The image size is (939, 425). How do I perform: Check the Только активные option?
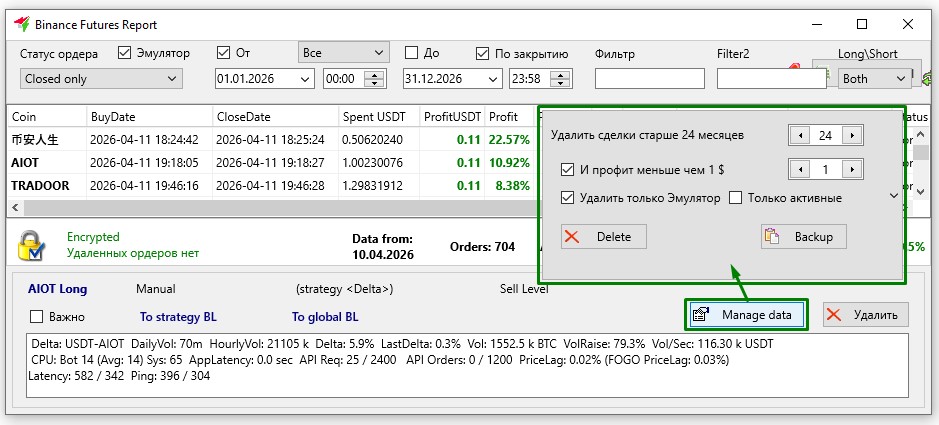tap(736, 198)
